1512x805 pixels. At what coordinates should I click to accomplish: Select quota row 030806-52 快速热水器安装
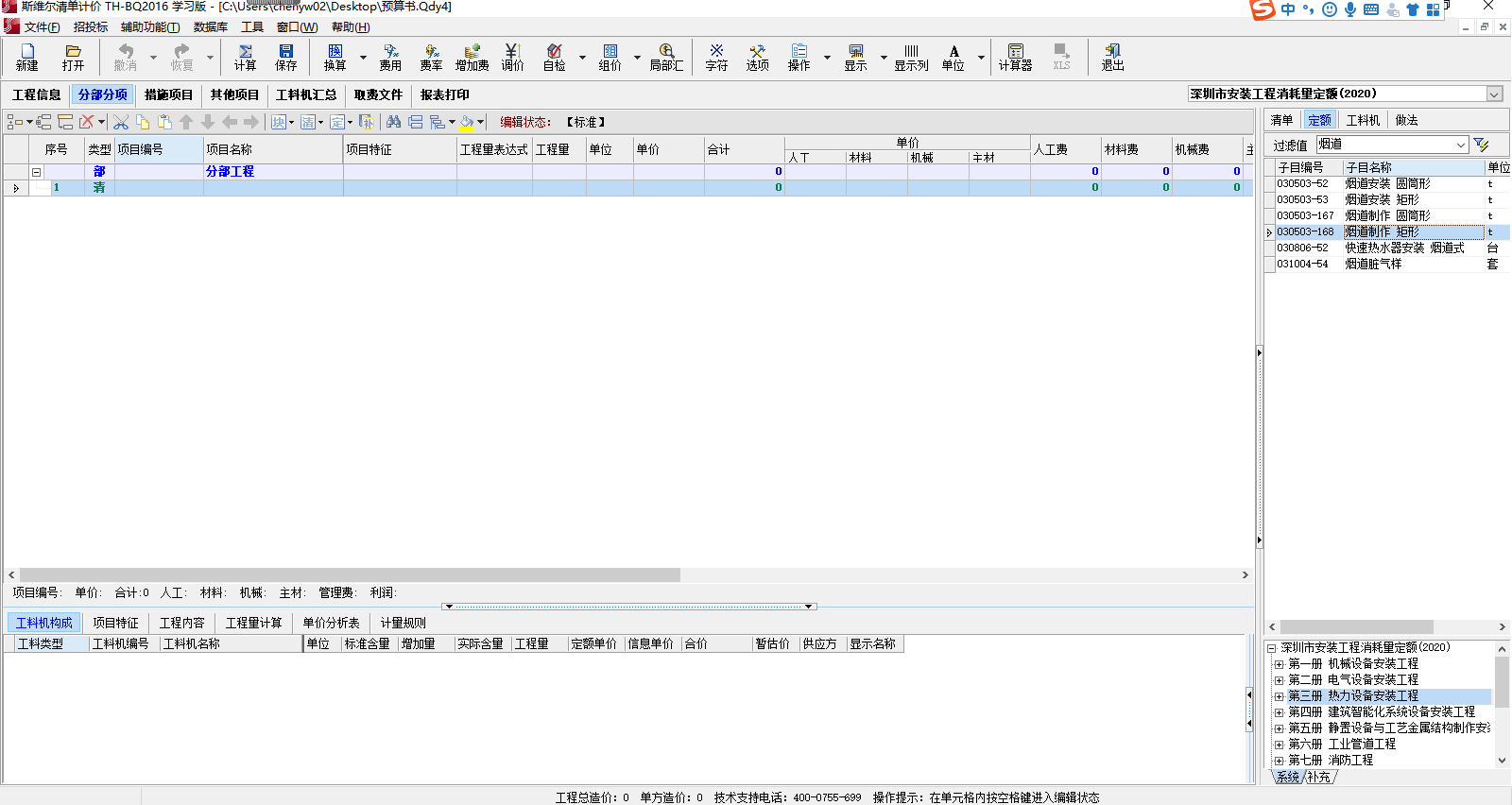click(x=1386, y=248)
